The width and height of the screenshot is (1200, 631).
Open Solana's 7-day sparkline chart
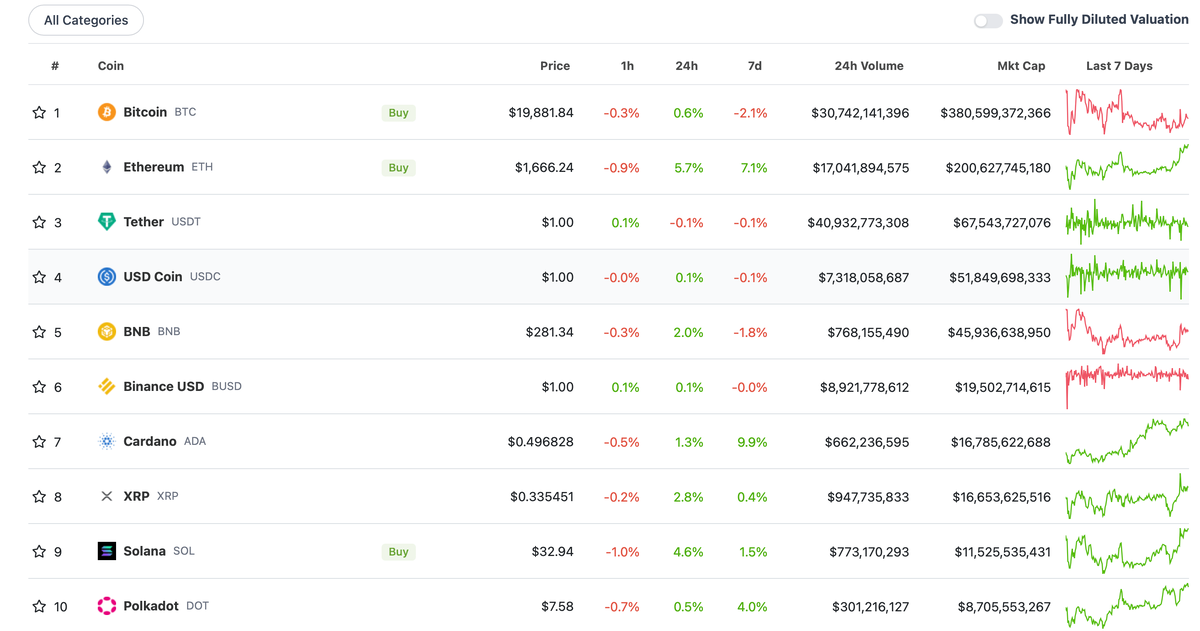1127,551
